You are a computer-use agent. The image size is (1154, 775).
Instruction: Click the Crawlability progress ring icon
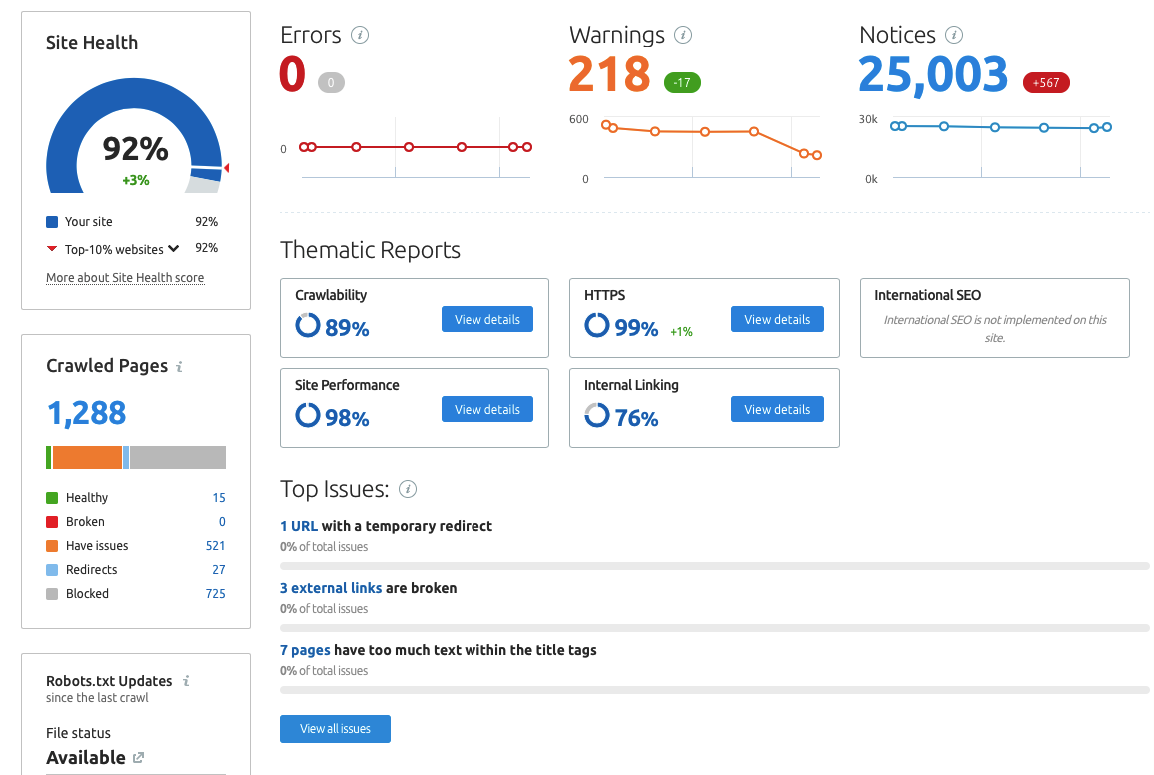307,325
